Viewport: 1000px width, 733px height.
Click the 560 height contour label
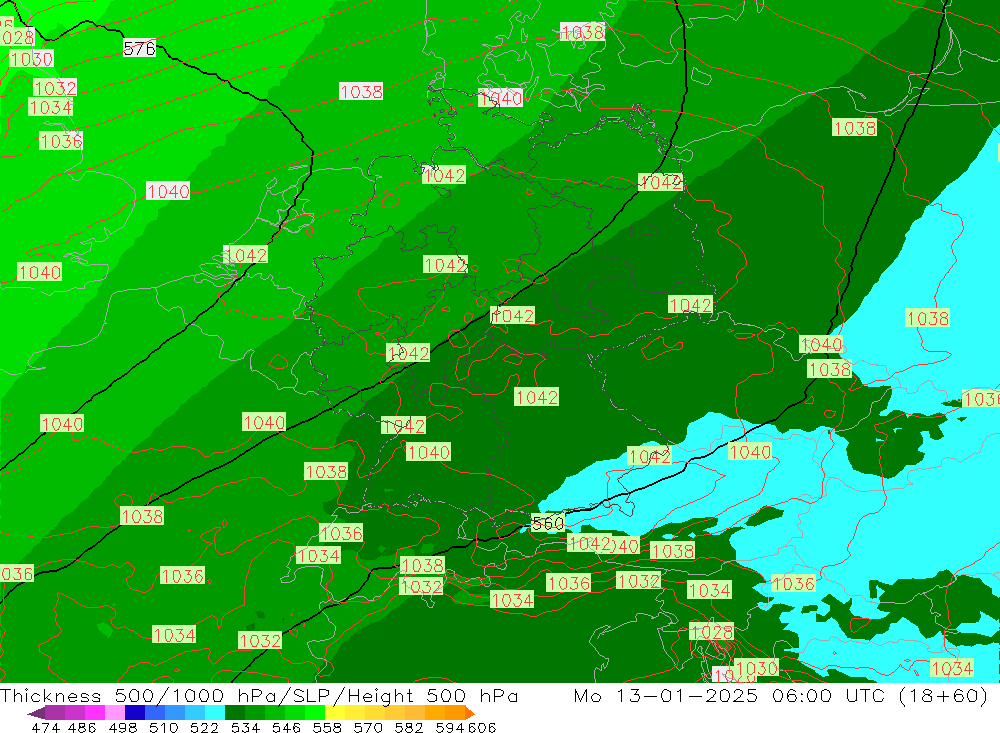pyautogui.click(x=547, y=523)
